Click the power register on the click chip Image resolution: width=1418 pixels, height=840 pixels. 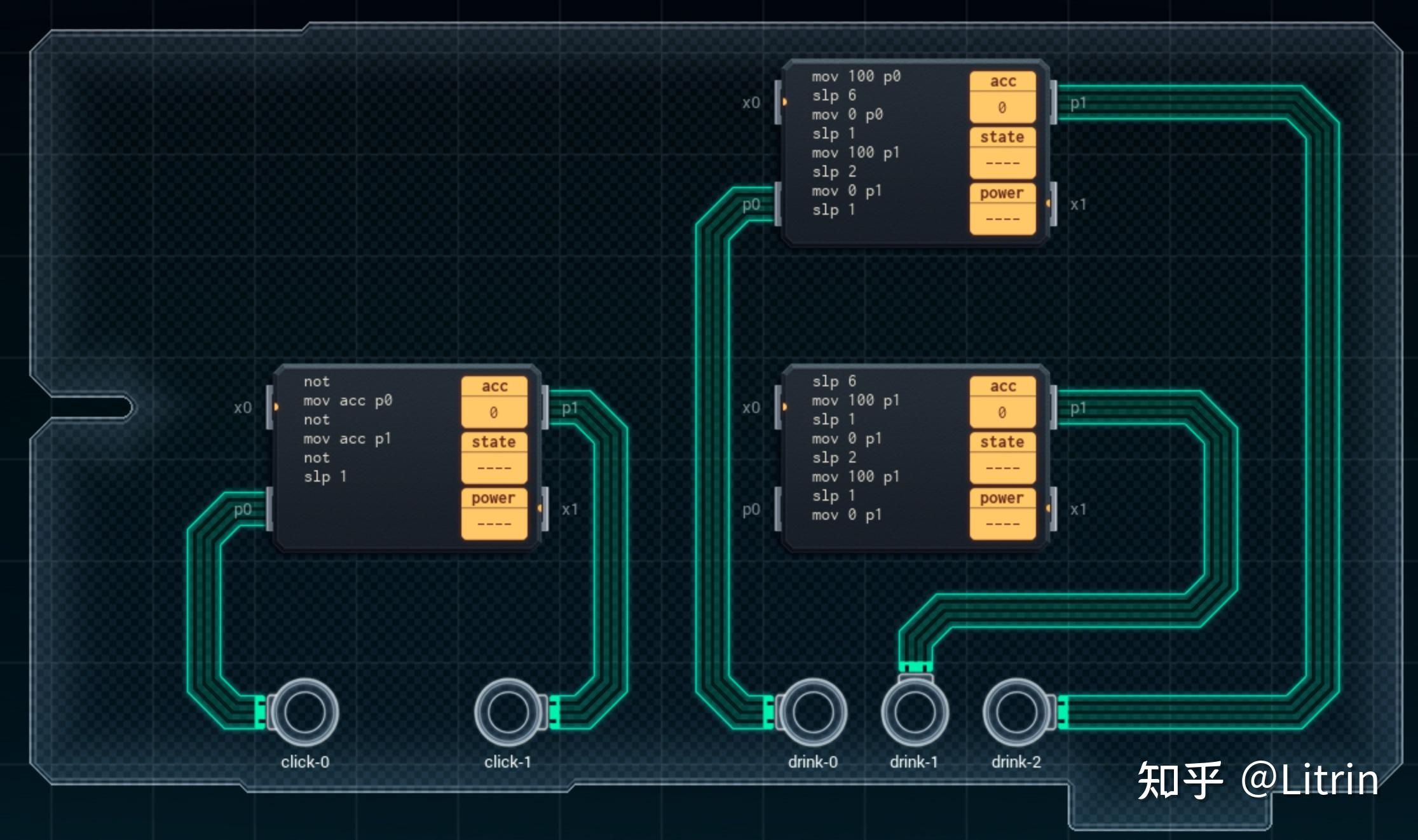click(494, 514)
